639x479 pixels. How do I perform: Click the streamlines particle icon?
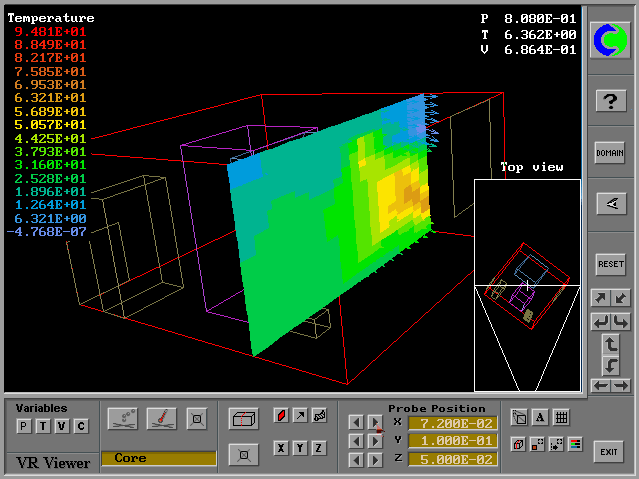(122, 417)
